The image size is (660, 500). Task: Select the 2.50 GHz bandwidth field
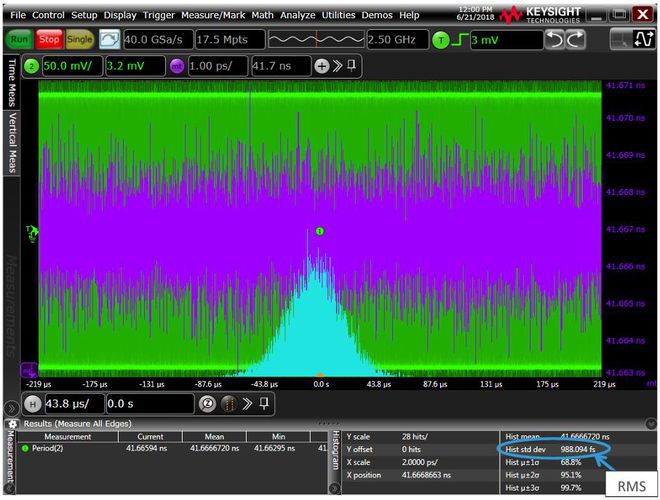(x=398, y=40)
